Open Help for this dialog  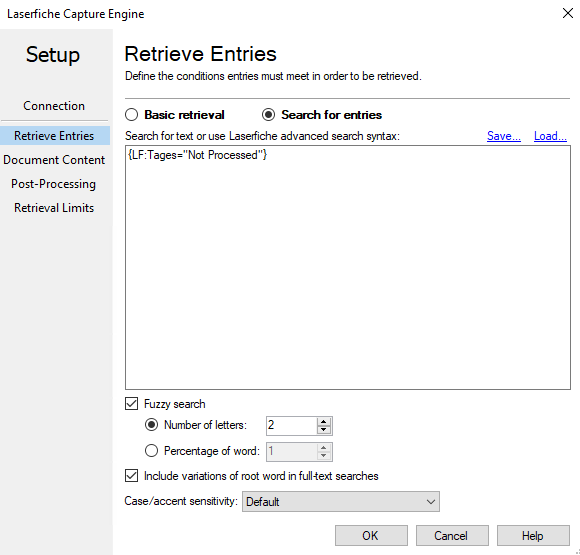[533, 535]
